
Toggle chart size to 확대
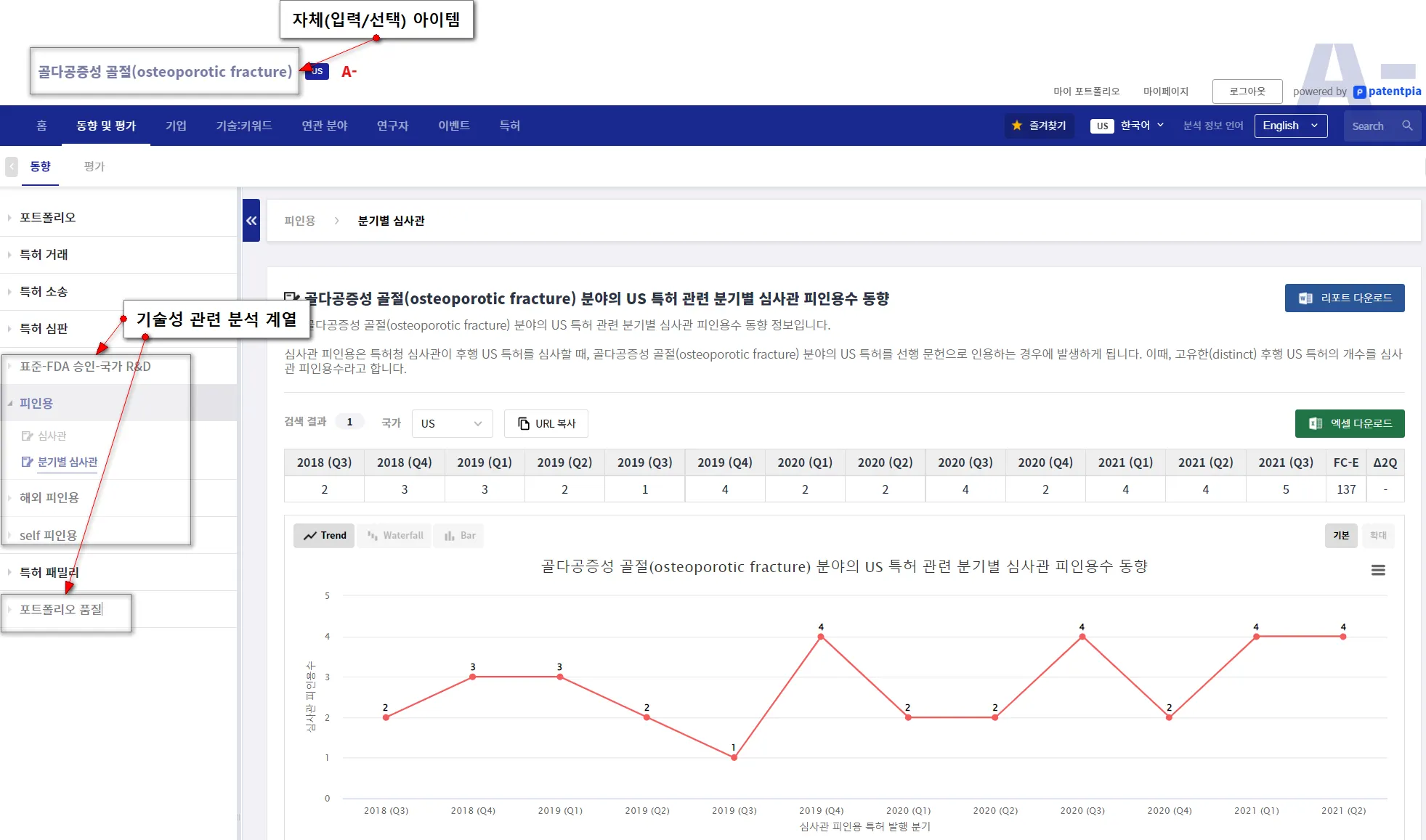[x=1377, y=535]
